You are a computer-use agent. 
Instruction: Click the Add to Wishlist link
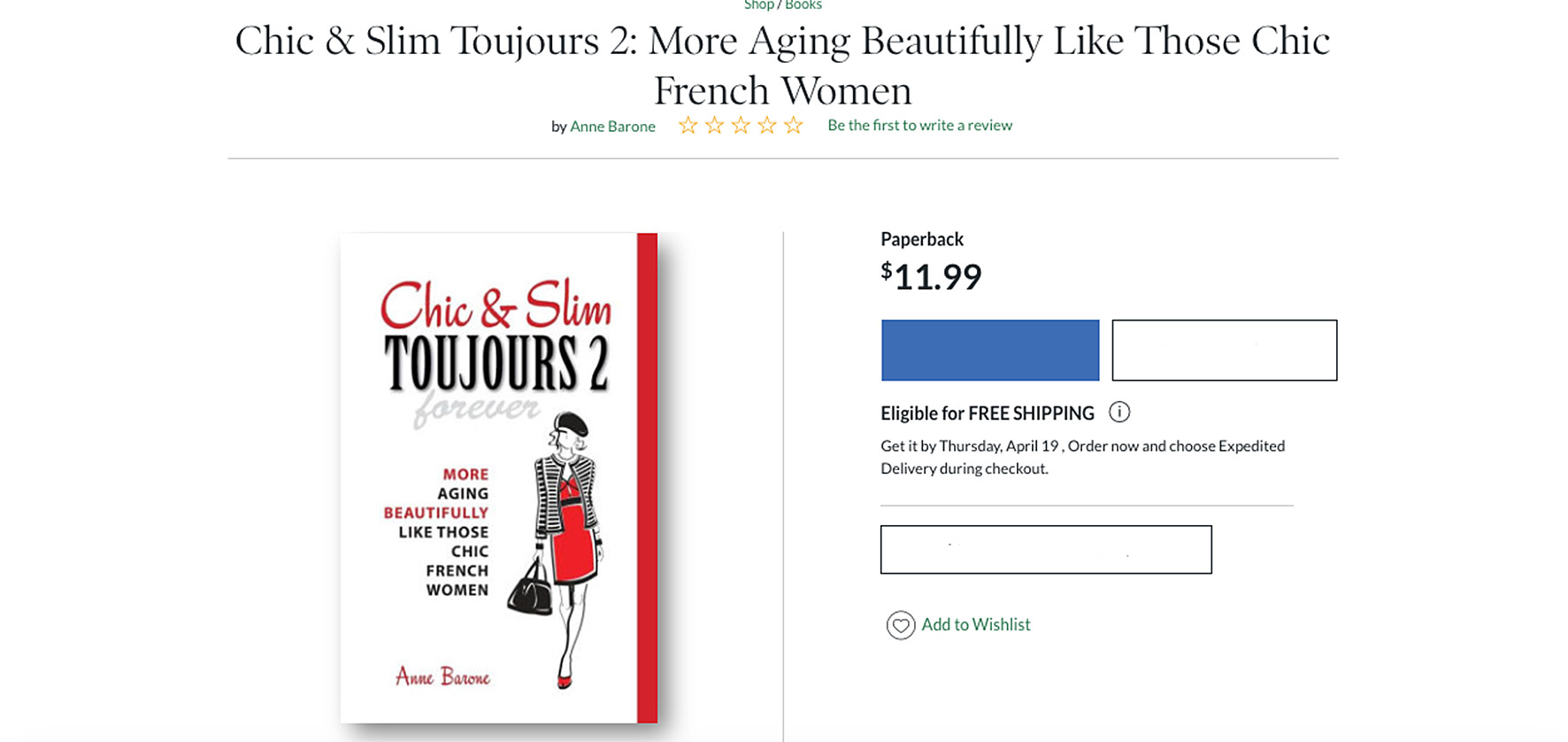coord(976,624)
